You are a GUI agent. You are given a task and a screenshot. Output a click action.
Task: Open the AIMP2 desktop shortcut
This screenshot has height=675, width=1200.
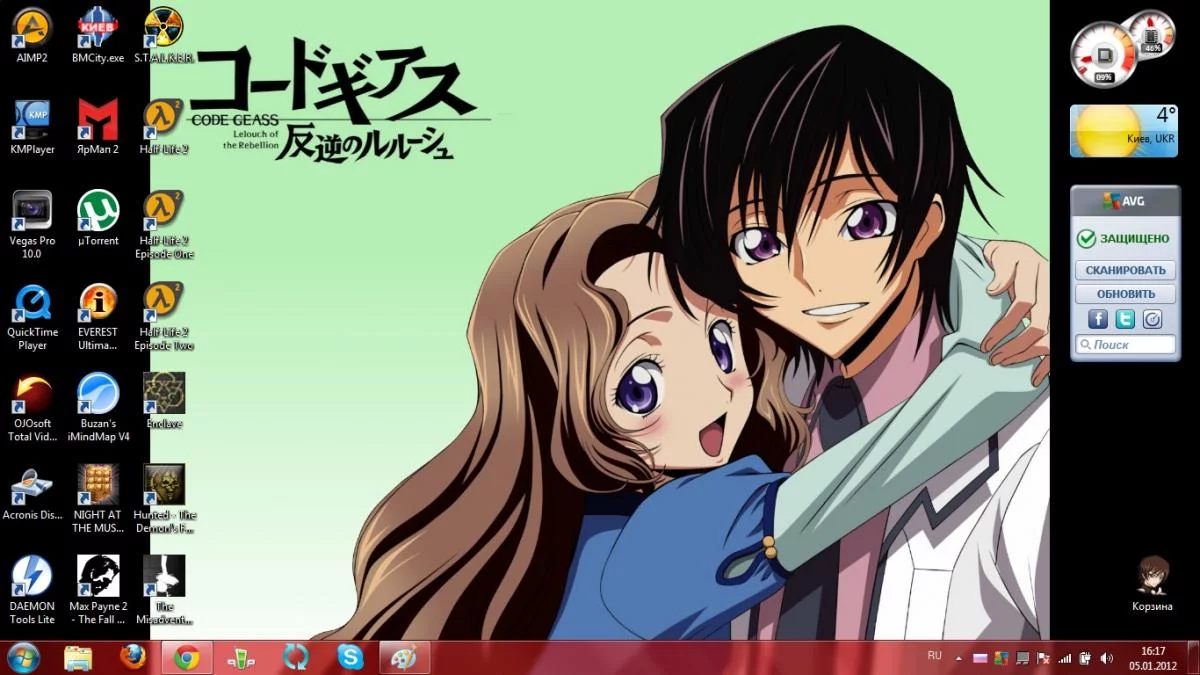pyautogui.click(x=32, y=36)
